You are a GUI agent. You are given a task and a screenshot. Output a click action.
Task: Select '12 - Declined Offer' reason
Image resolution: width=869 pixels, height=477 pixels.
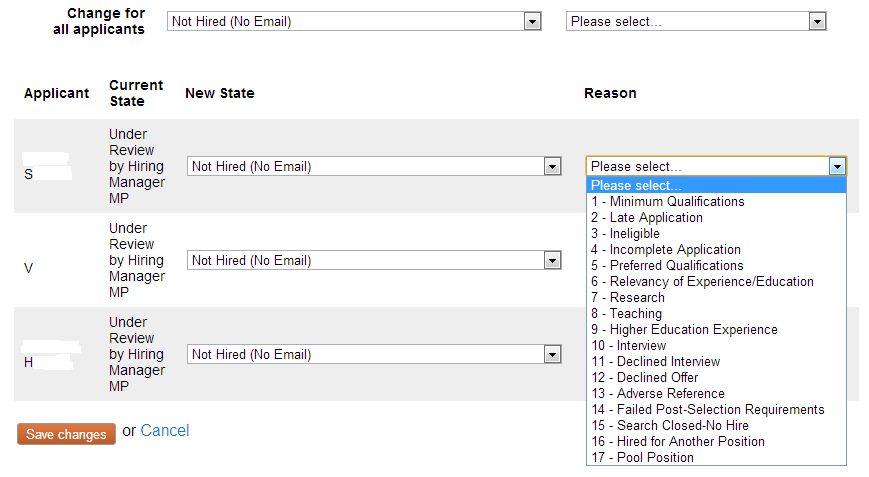(644, 378)
